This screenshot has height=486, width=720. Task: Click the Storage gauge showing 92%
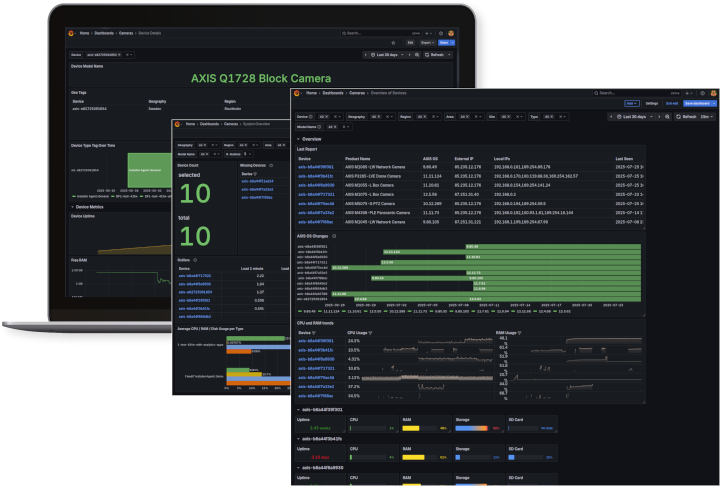tap(471, 428)
